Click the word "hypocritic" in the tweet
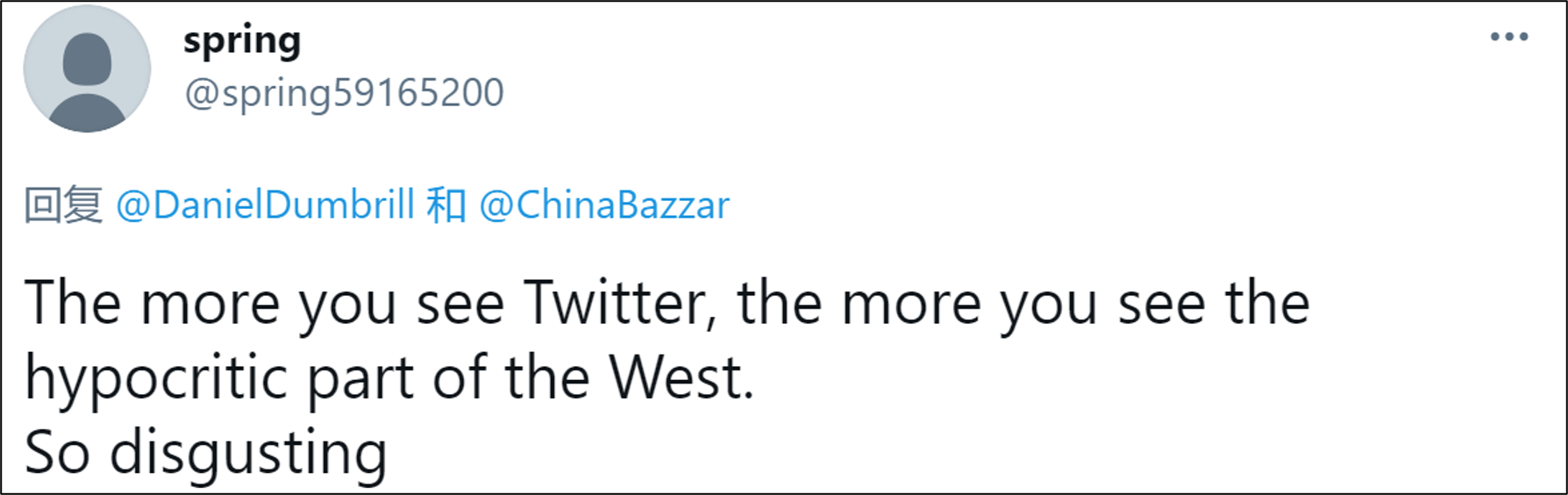This screenshot has height=495, width=1568. 156,378
